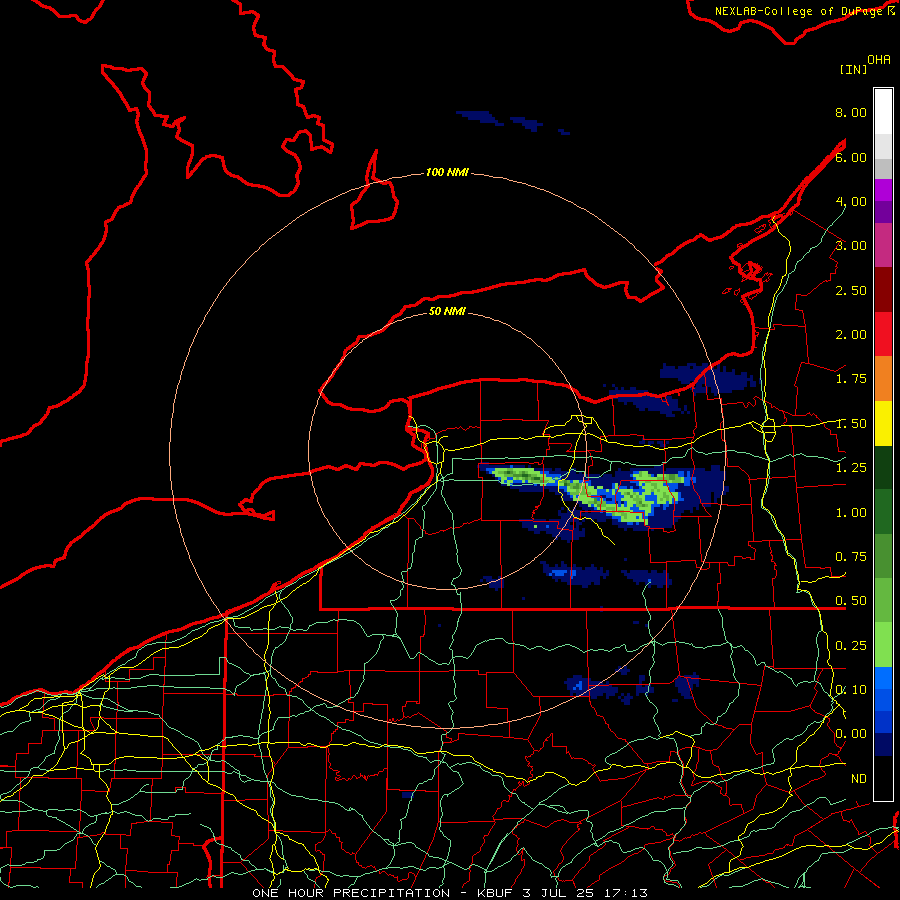Click the NEXLAB-College of DuPage credit text
Image resolution: width=900 pixels, height=900 pixels.
click(x=798, y=11)
